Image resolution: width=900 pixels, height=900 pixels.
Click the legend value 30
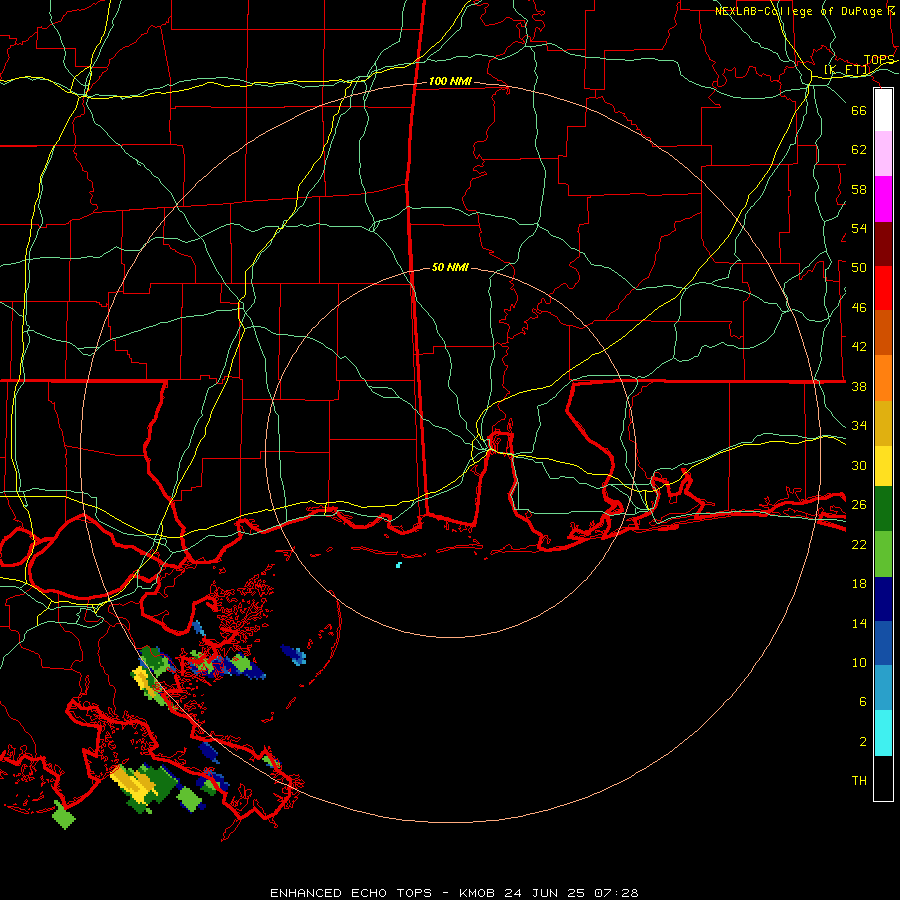tap(859, 465)
